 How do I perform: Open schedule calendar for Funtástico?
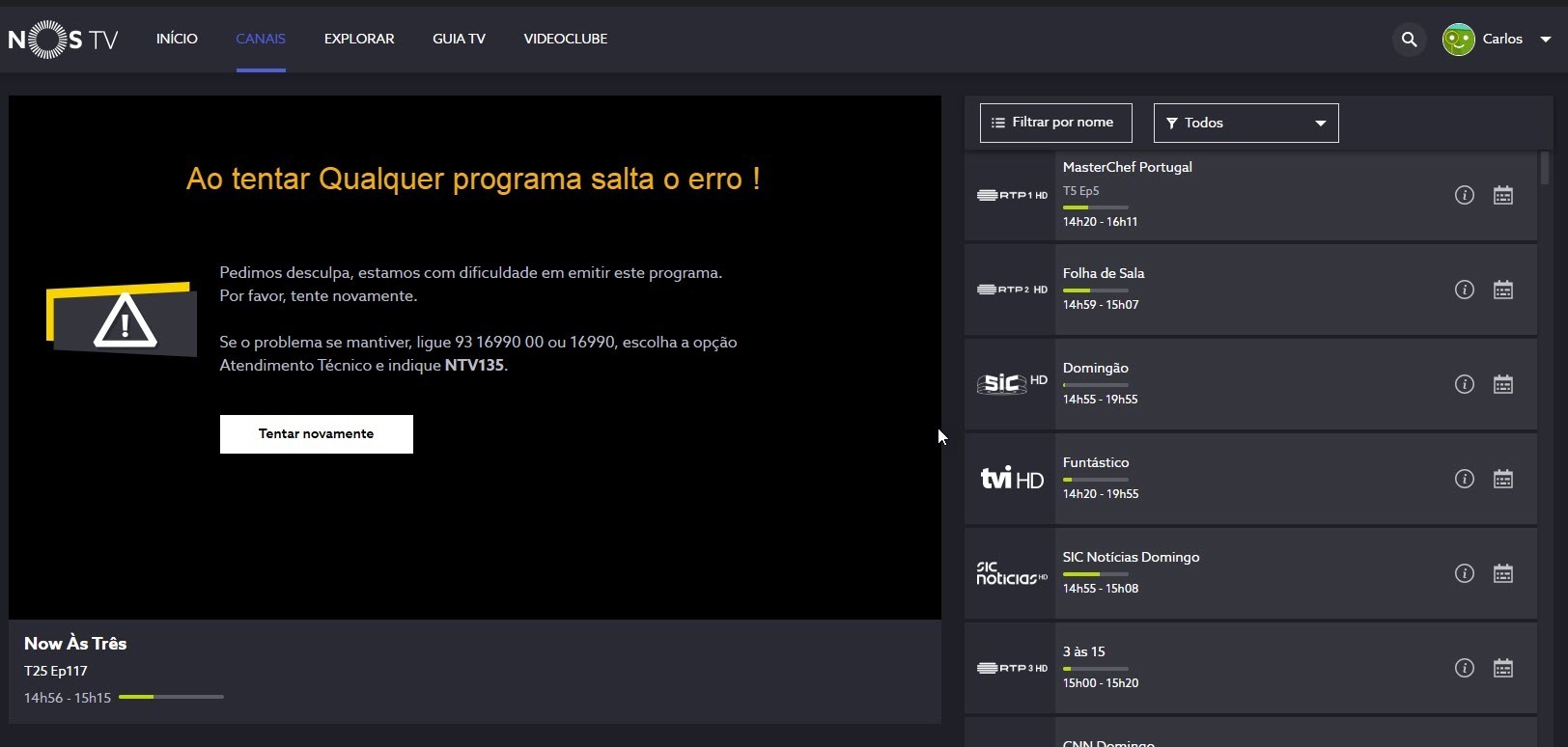[1503, 479]
